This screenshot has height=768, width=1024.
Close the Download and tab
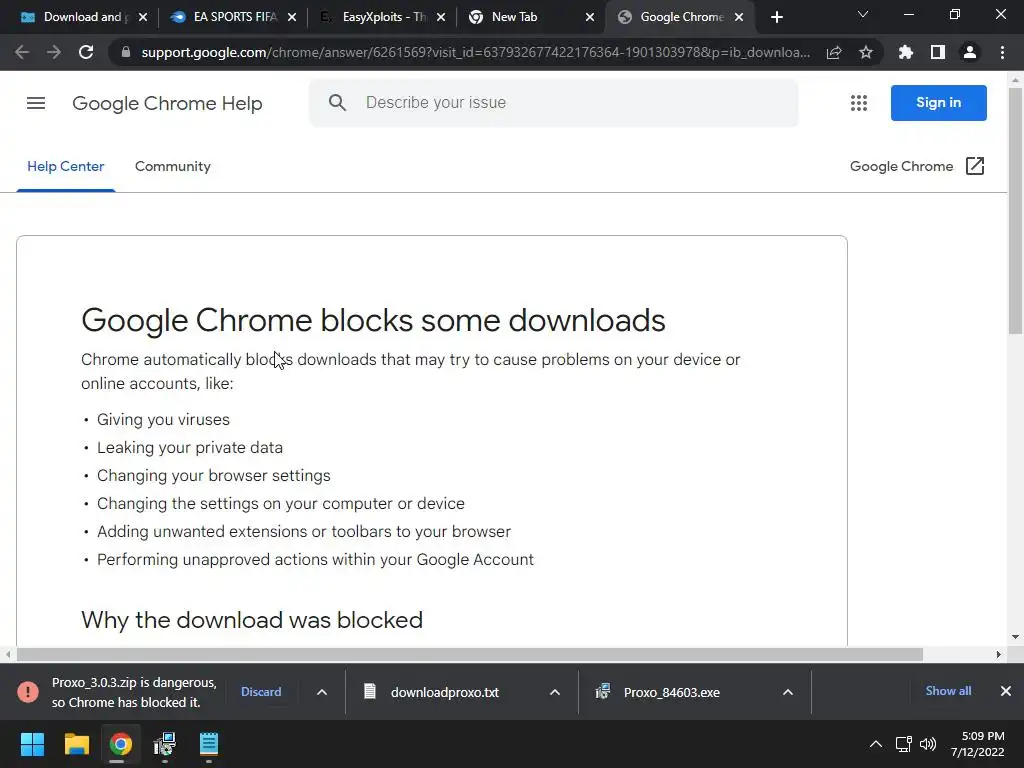click(143, 17)
